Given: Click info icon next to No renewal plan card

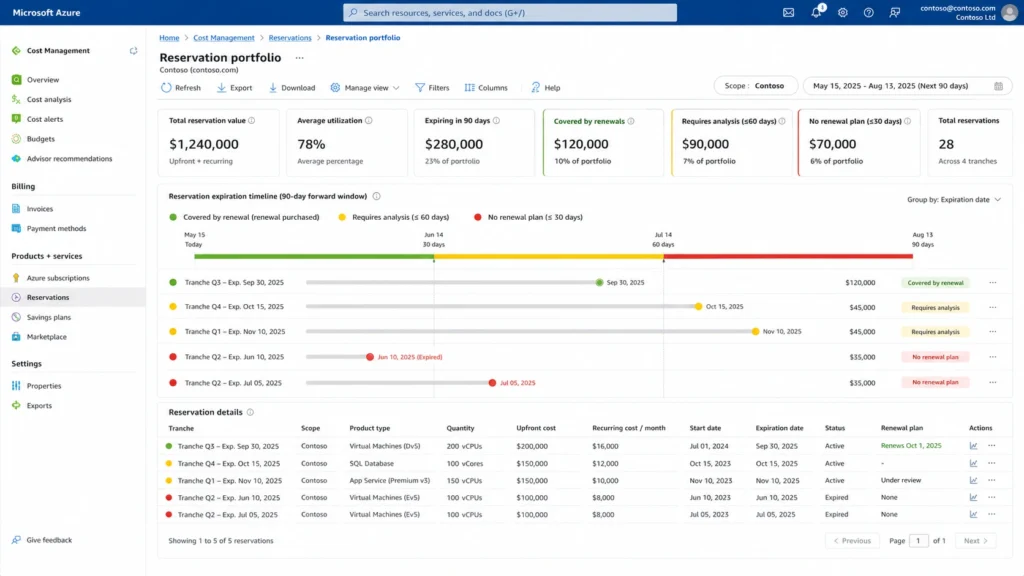Looking at the screenshot, I should tap(908, 121).
